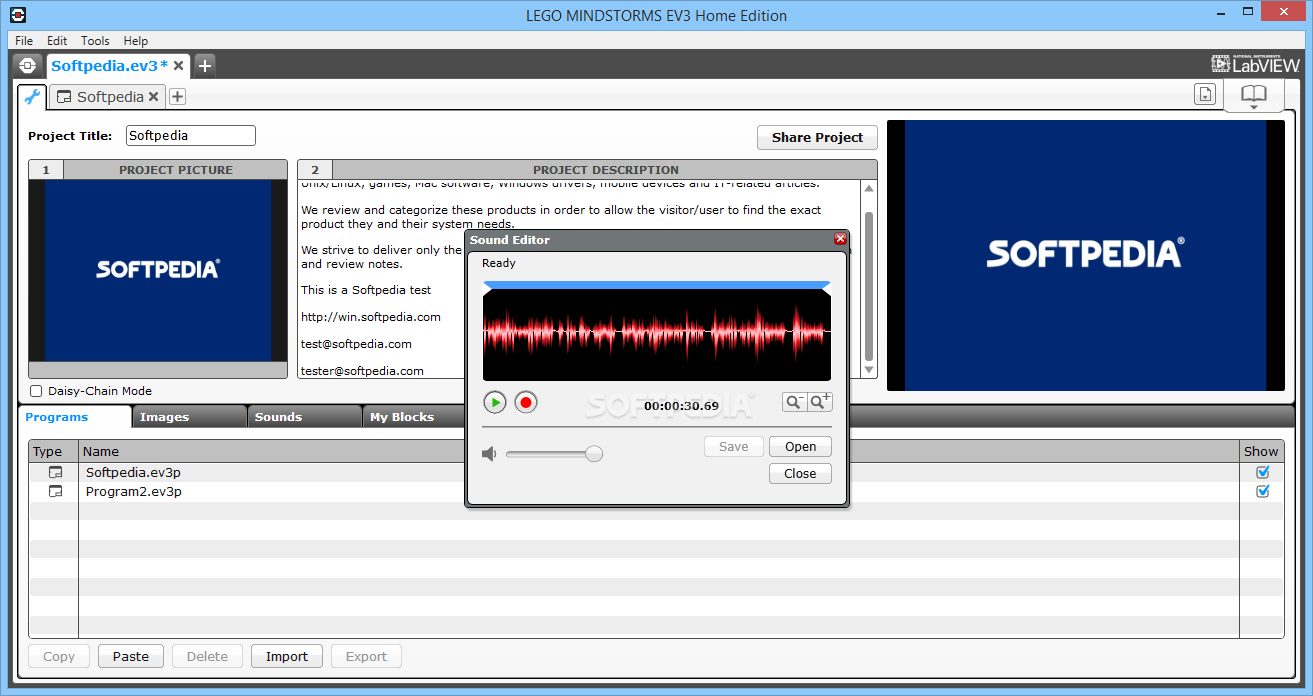Click the grayed Save button
This screenshot has width=1313, height=696.
click(x=733, y=447)
